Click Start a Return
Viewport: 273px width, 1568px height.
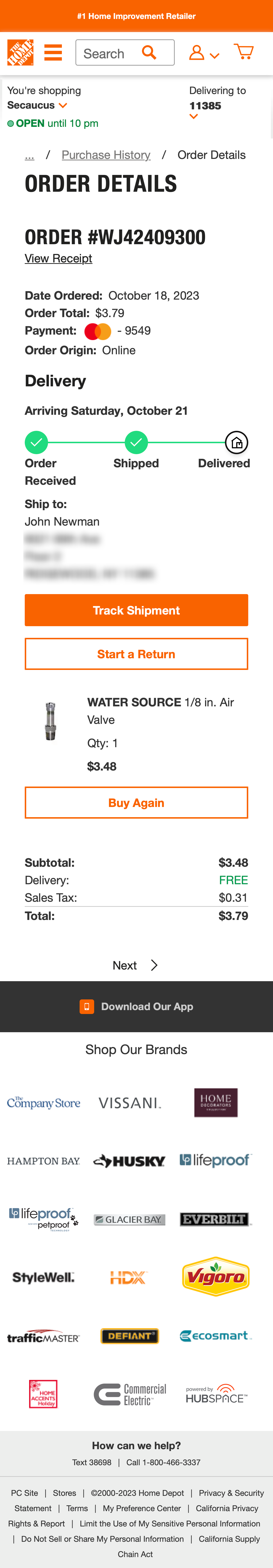click(136, 654)
